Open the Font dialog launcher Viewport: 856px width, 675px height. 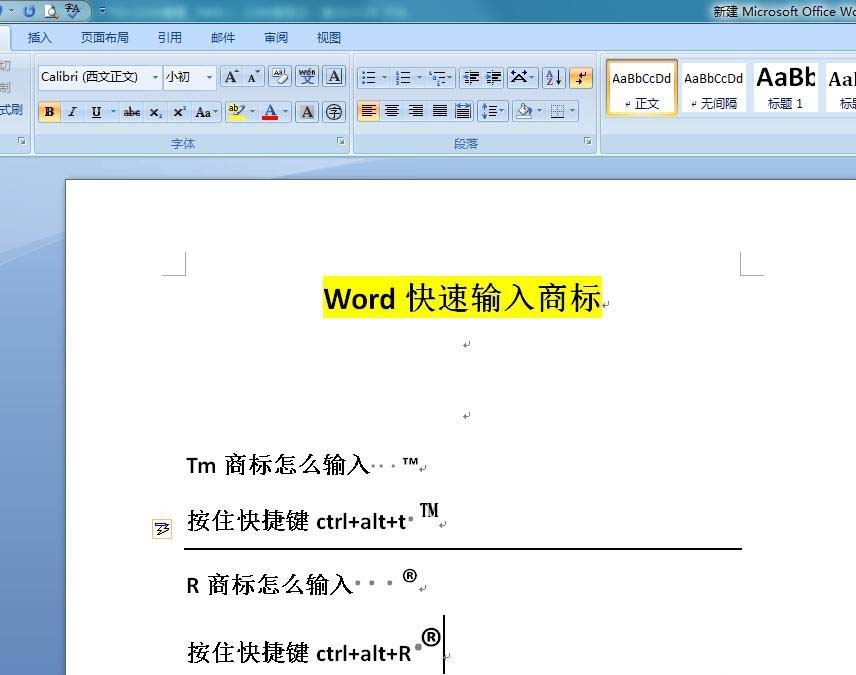(x=341, y=141)
